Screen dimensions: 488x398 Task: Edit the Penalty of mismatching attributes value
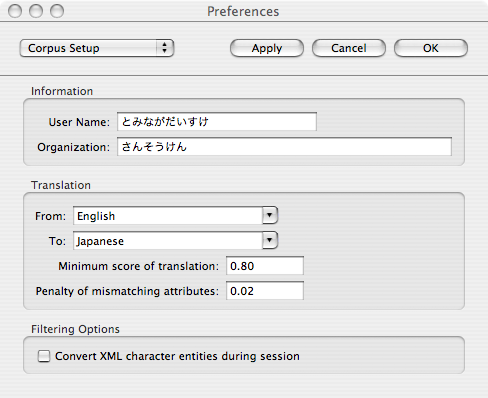coord(265,291)
